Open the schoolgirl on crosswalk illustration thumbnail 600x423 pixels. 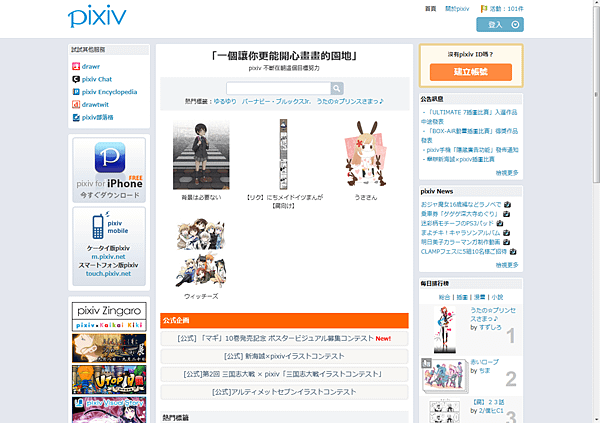point(201,155)
